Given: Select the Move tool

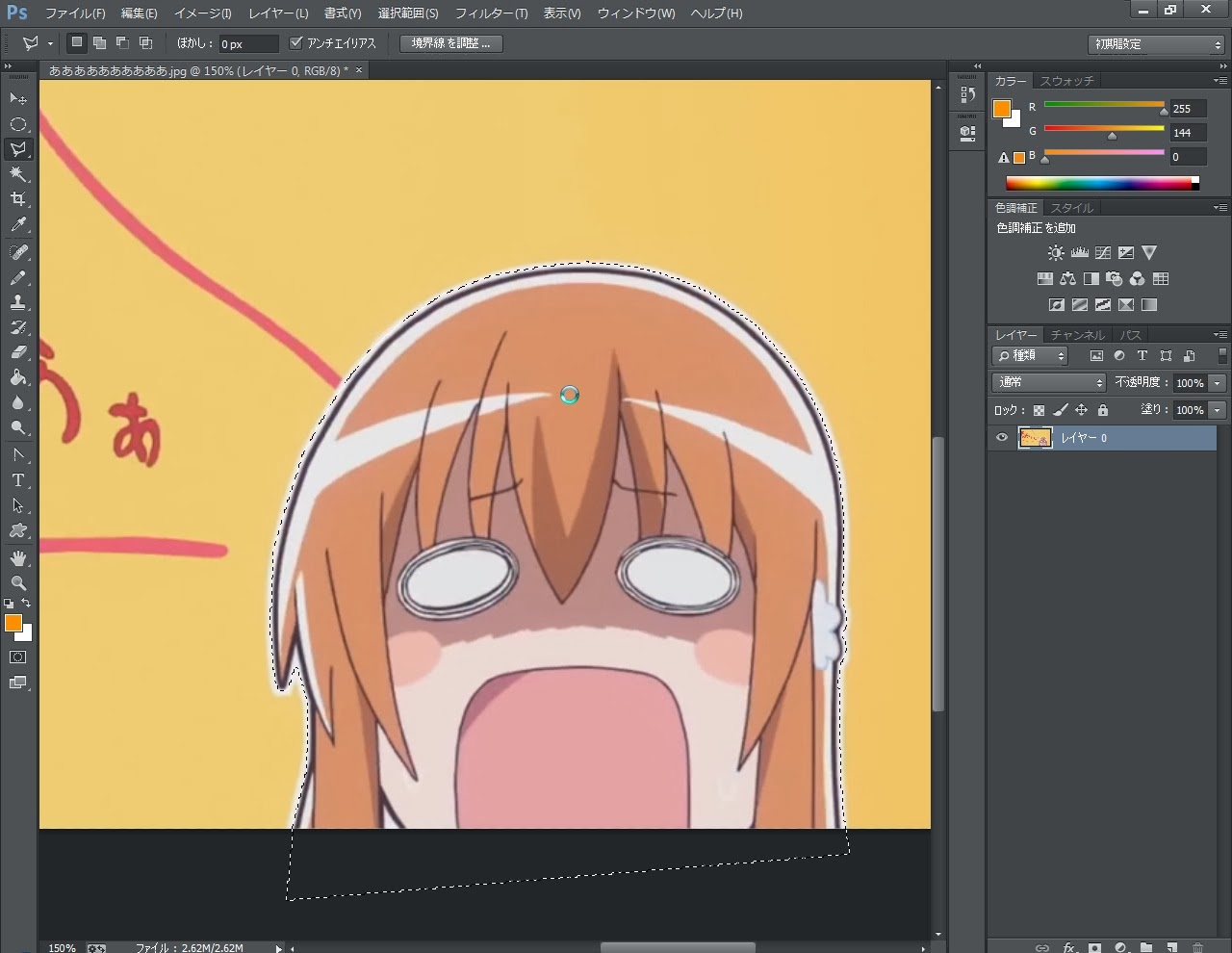Looking at the screenshot, I should pos(18,99).
